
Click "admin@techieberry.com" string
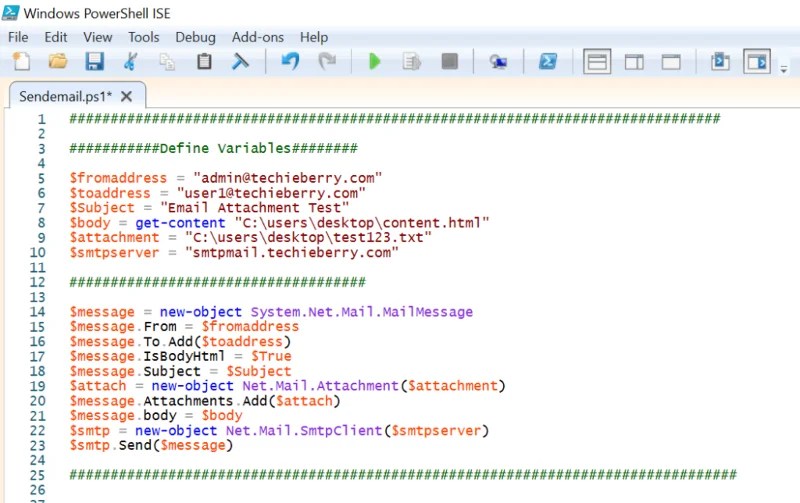point(288,178)
